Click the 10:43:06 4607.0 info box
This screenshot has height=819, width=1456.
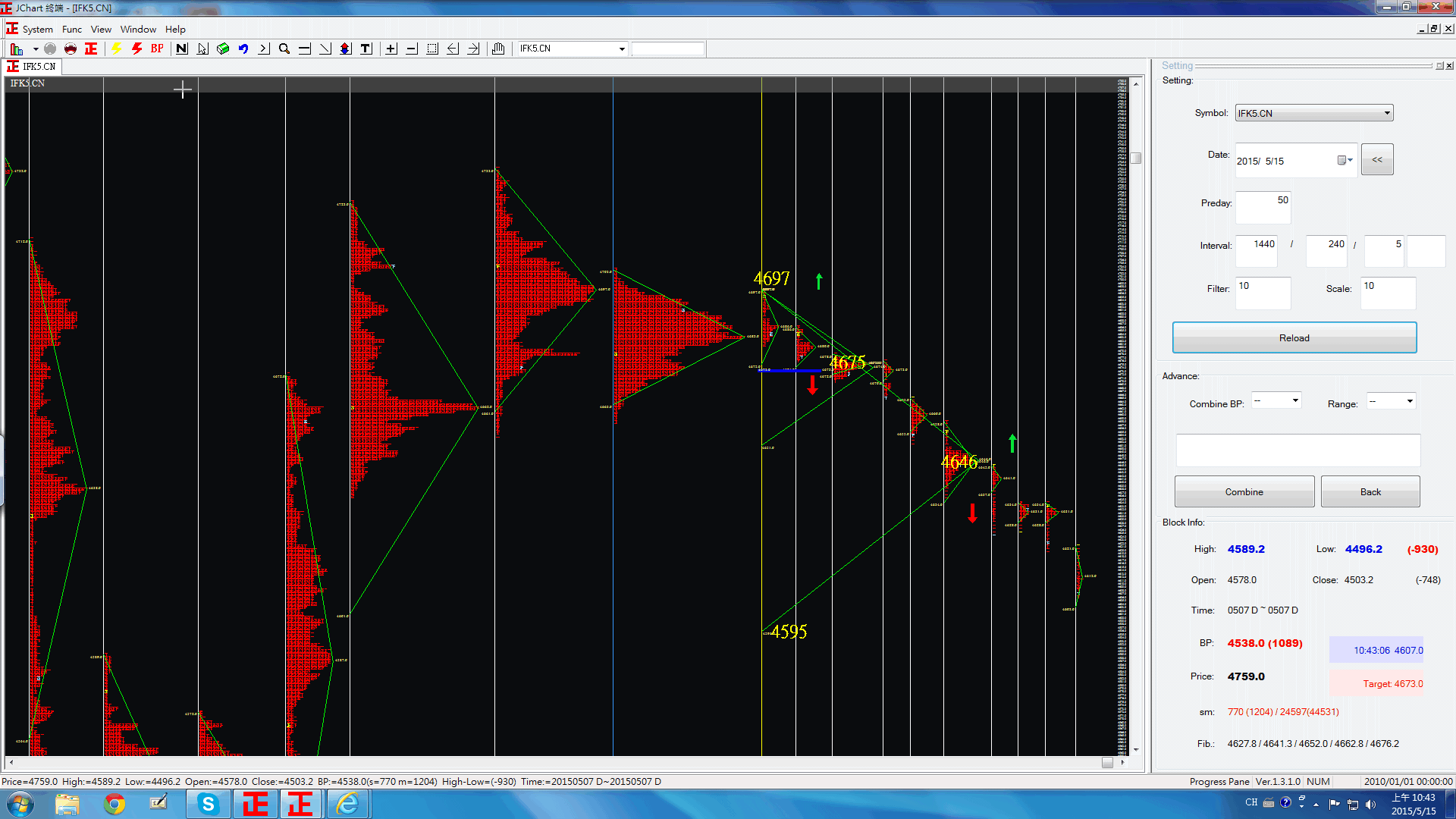(x=1376, y=650)
